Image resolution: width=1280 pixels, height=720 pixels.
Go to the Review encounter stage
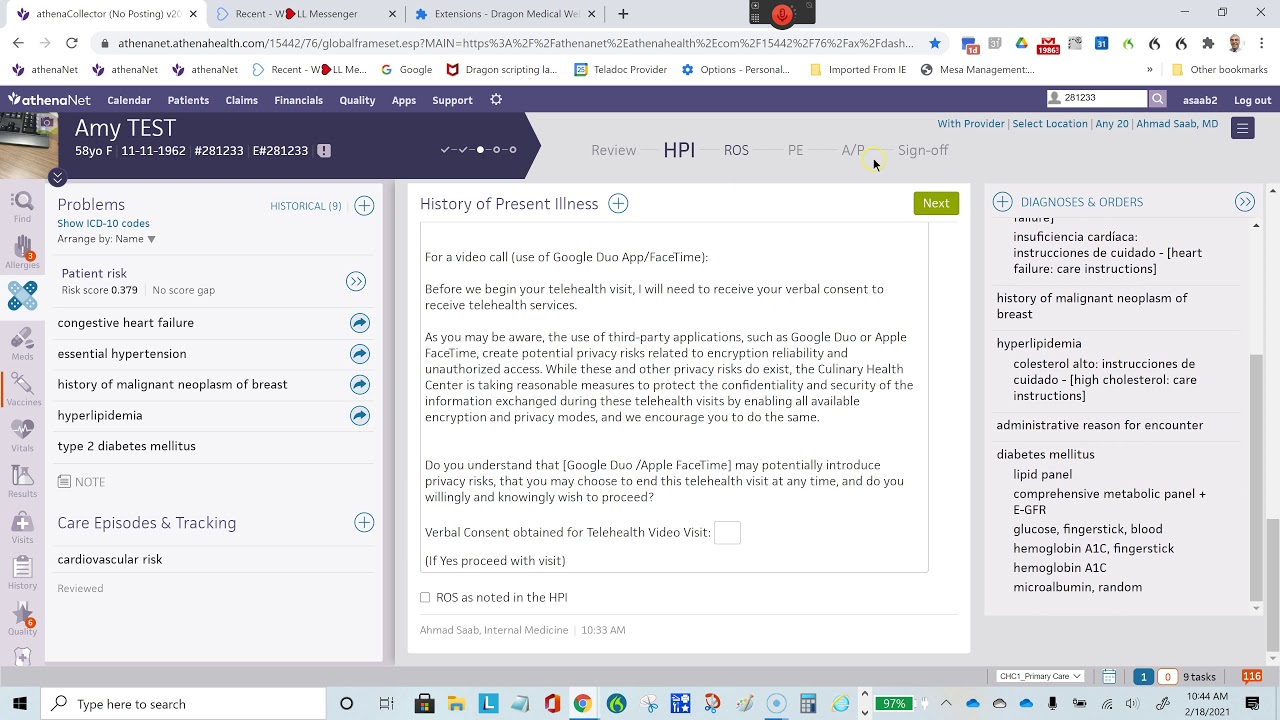coord(613,150)
